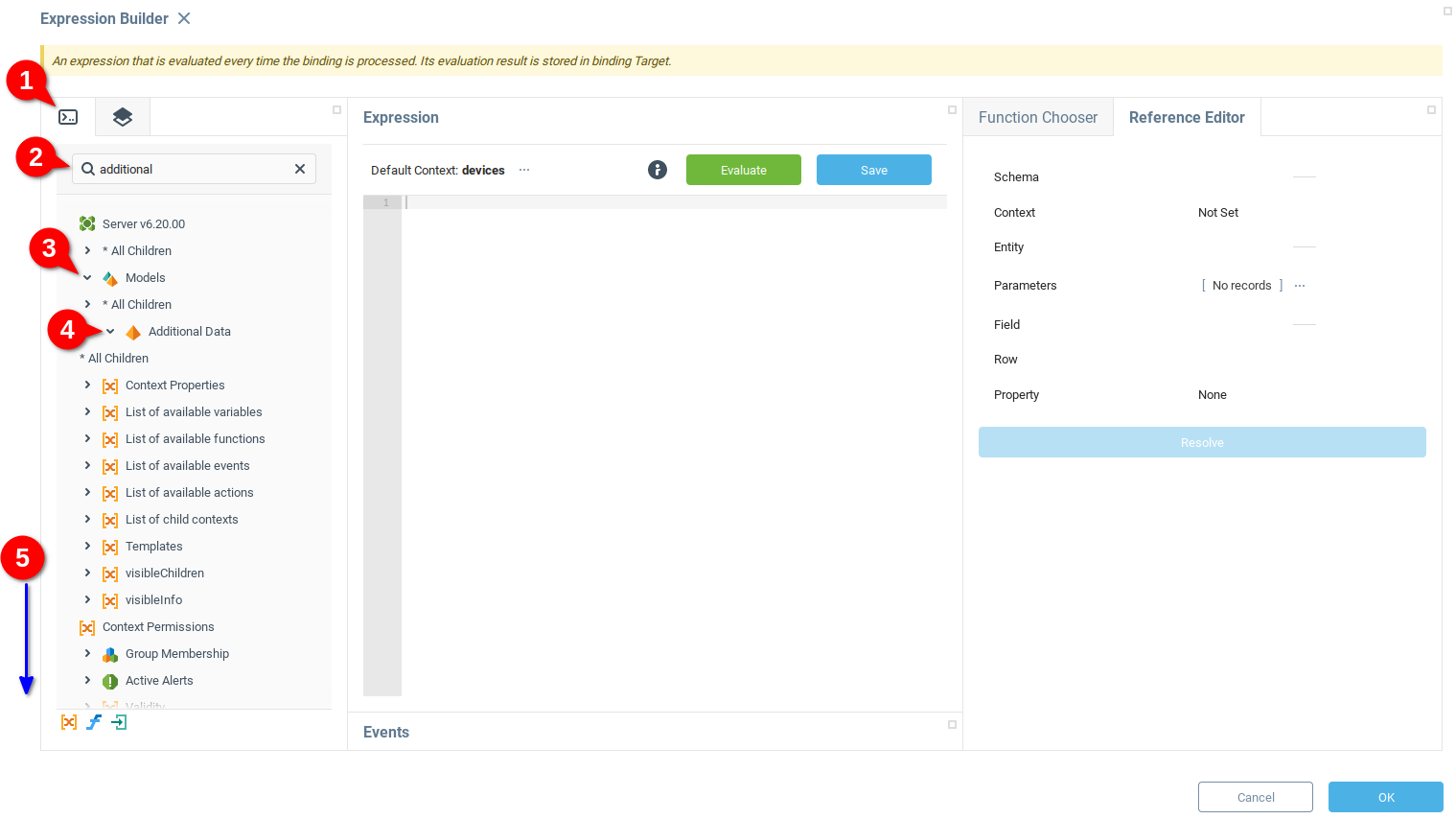Click the 'devices' default context name
Screen dimensions: 1456x819
click(x=483, y=171)
